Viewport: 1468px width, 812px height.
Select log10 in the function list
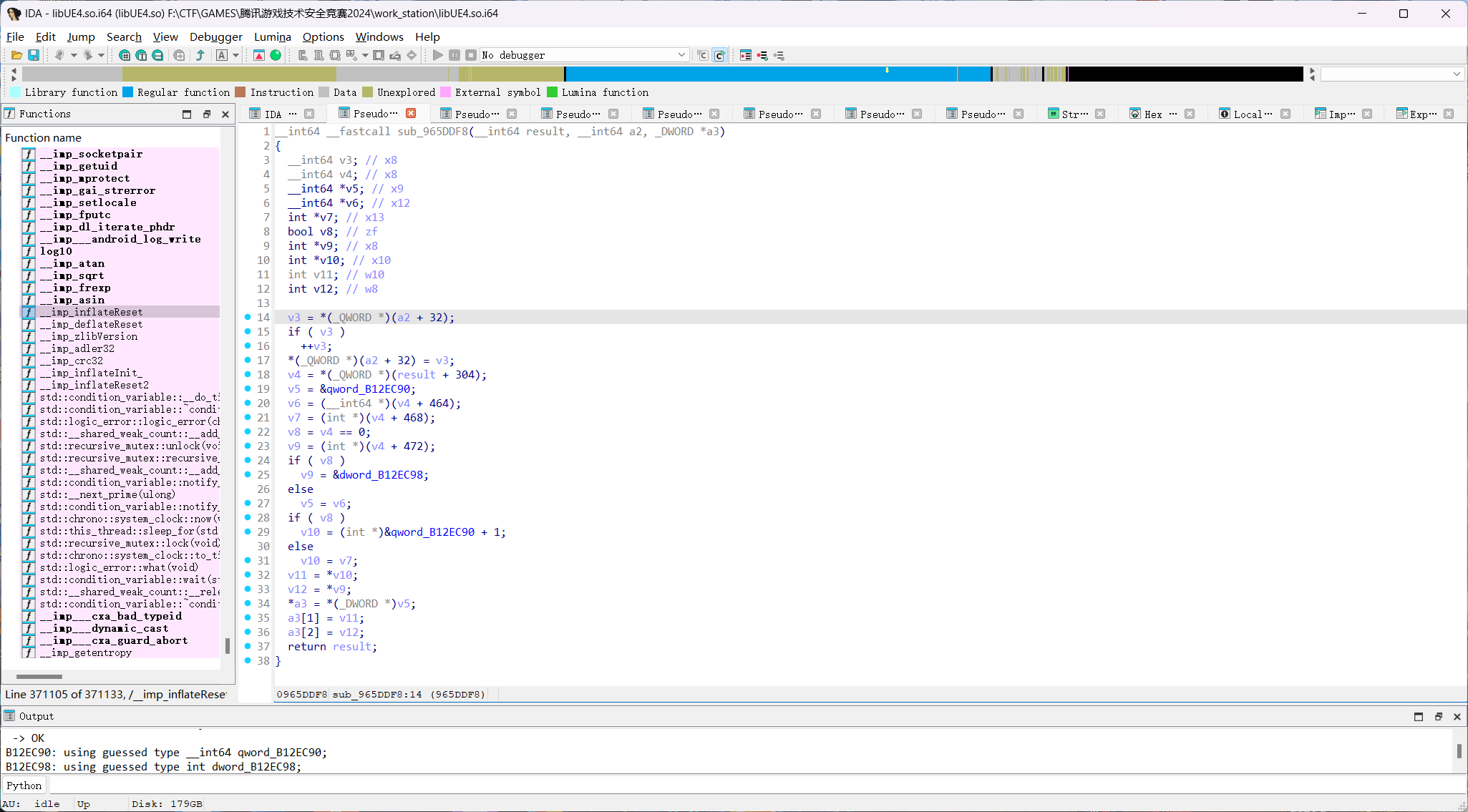click(x=56, y=251)
